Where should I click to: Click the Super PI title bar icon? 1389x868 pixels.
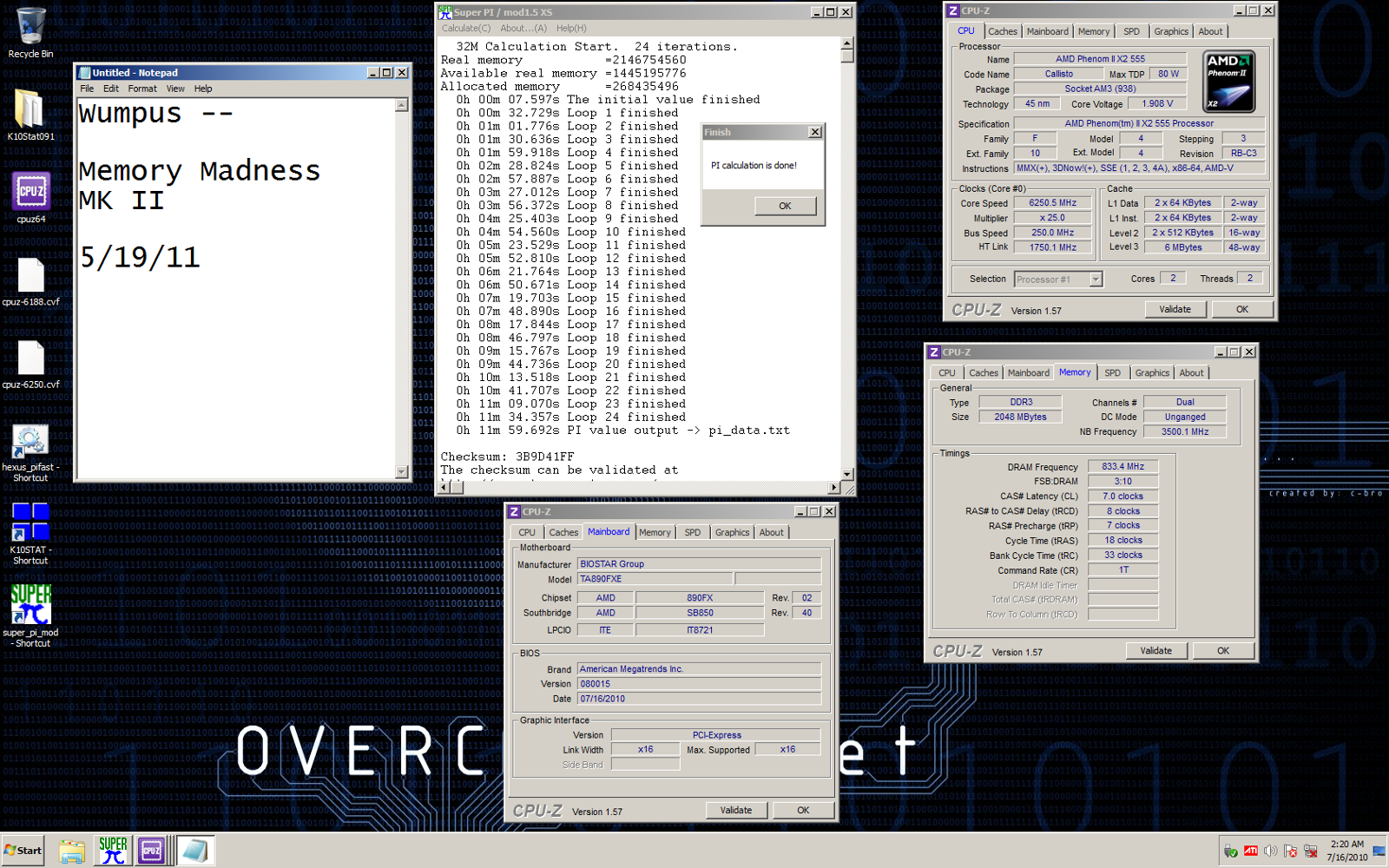pyautogui.click(x=445, y=12)
